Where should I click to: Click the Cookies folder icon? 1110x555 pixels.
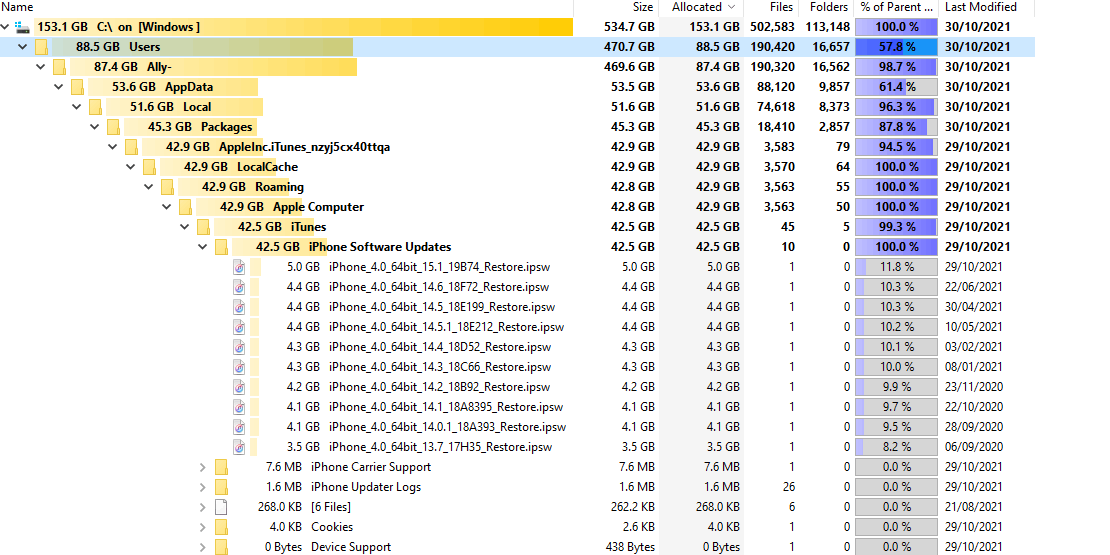coord(222,527)
